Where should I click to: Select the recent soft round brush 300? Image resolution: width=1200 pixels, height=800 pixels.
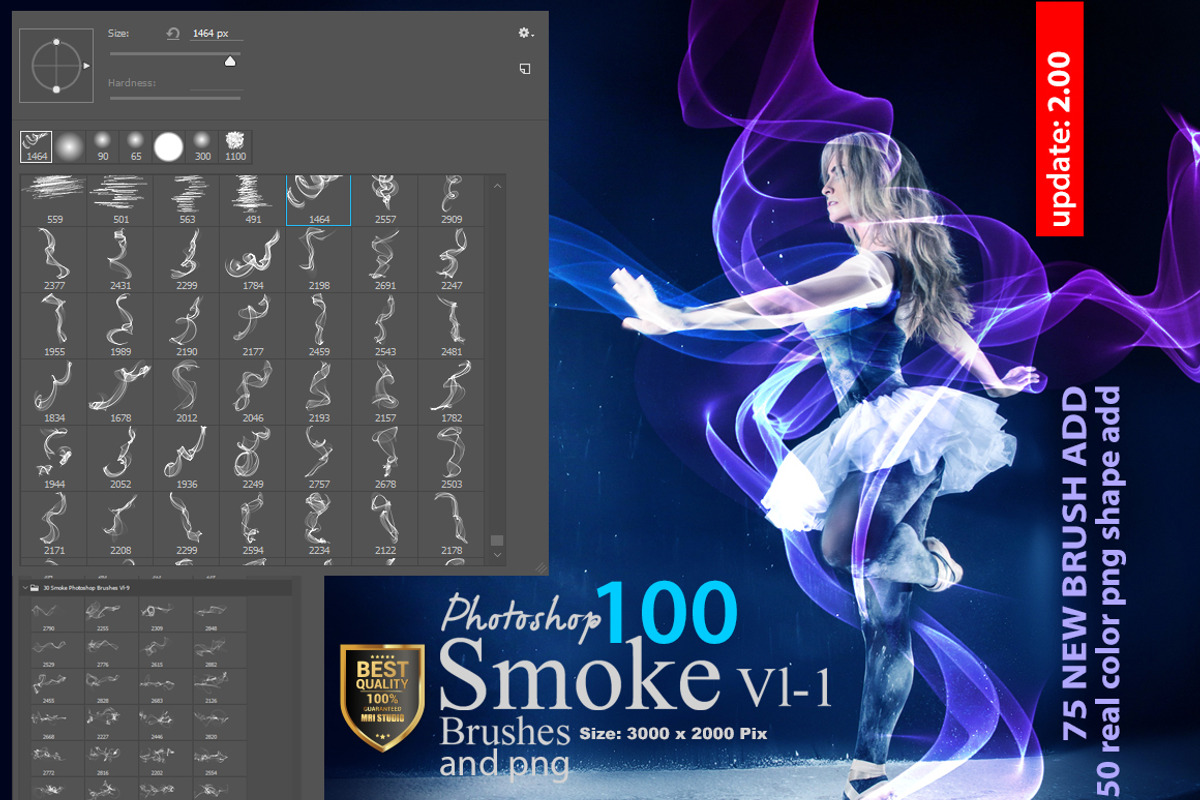tap(203, 147)
